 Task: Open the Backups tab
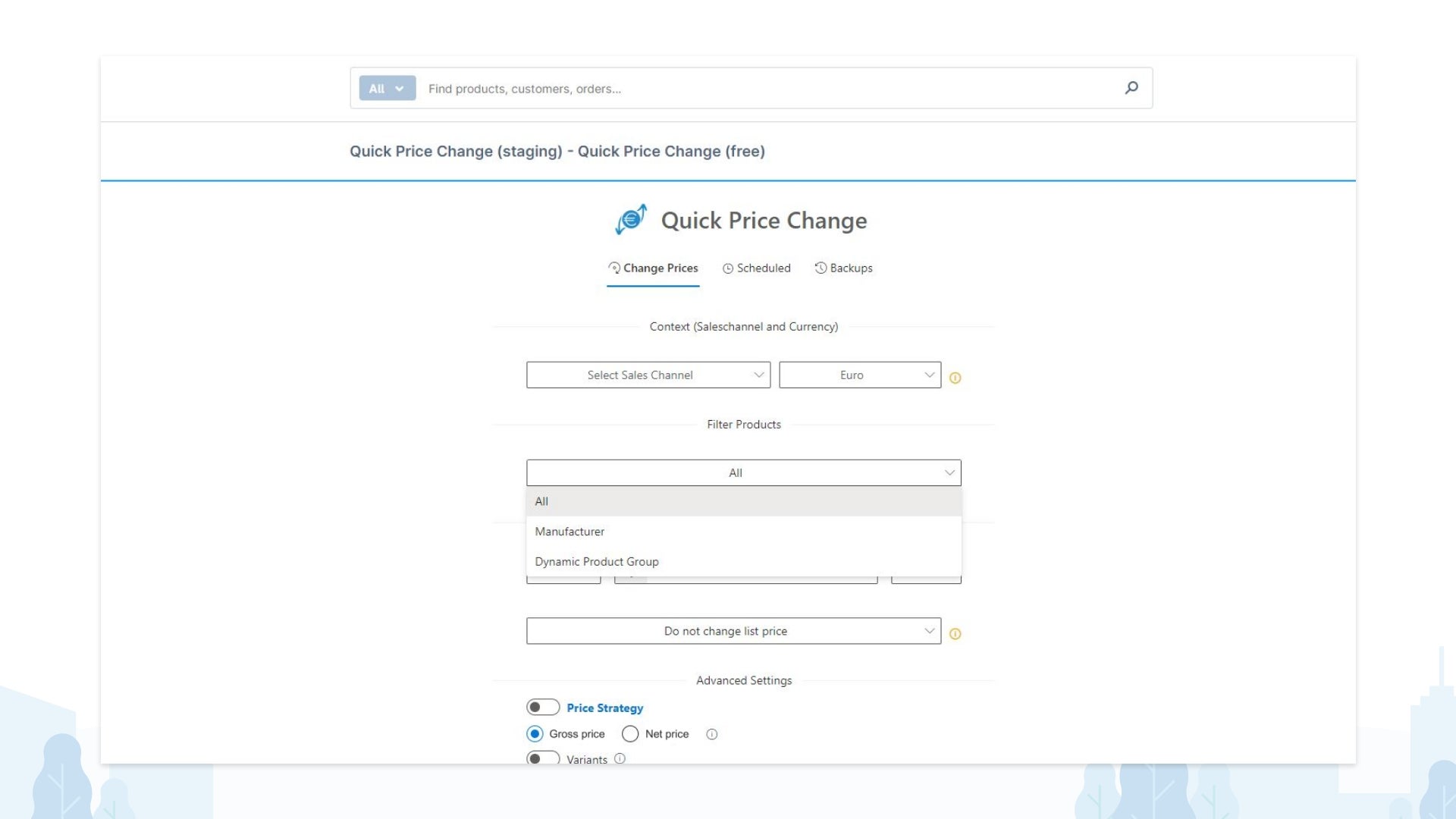[843, 268]
